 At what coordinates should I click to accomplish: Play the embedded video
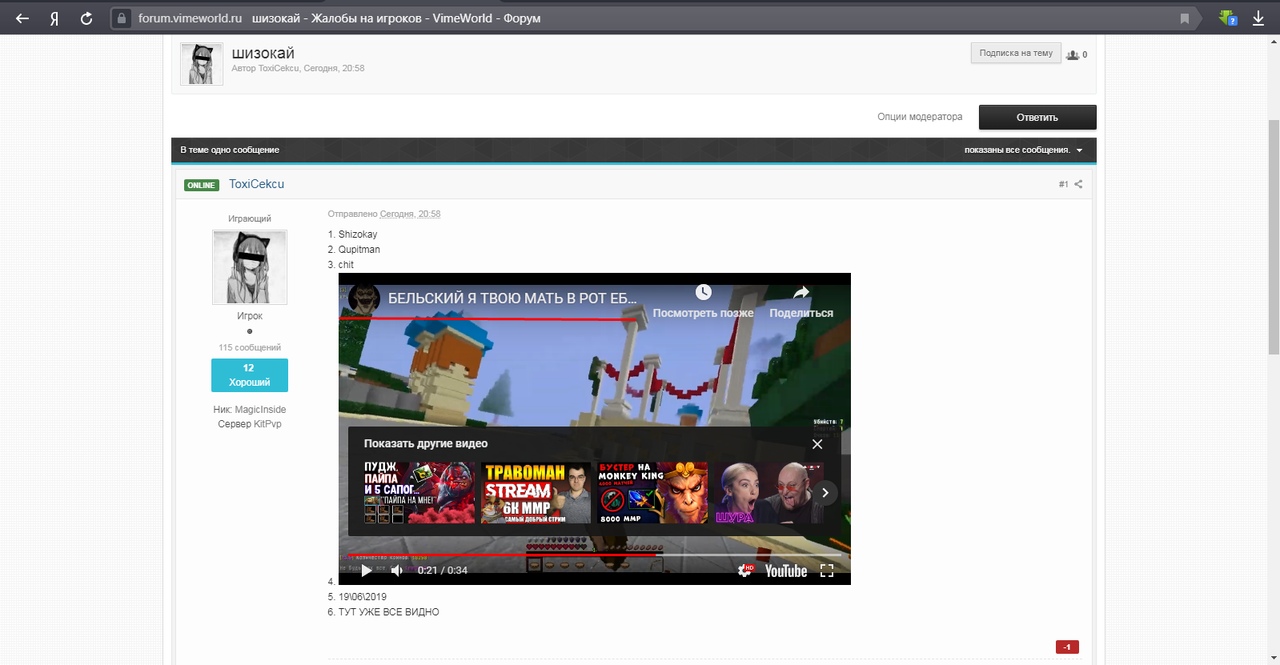click(x=366, y=570)
